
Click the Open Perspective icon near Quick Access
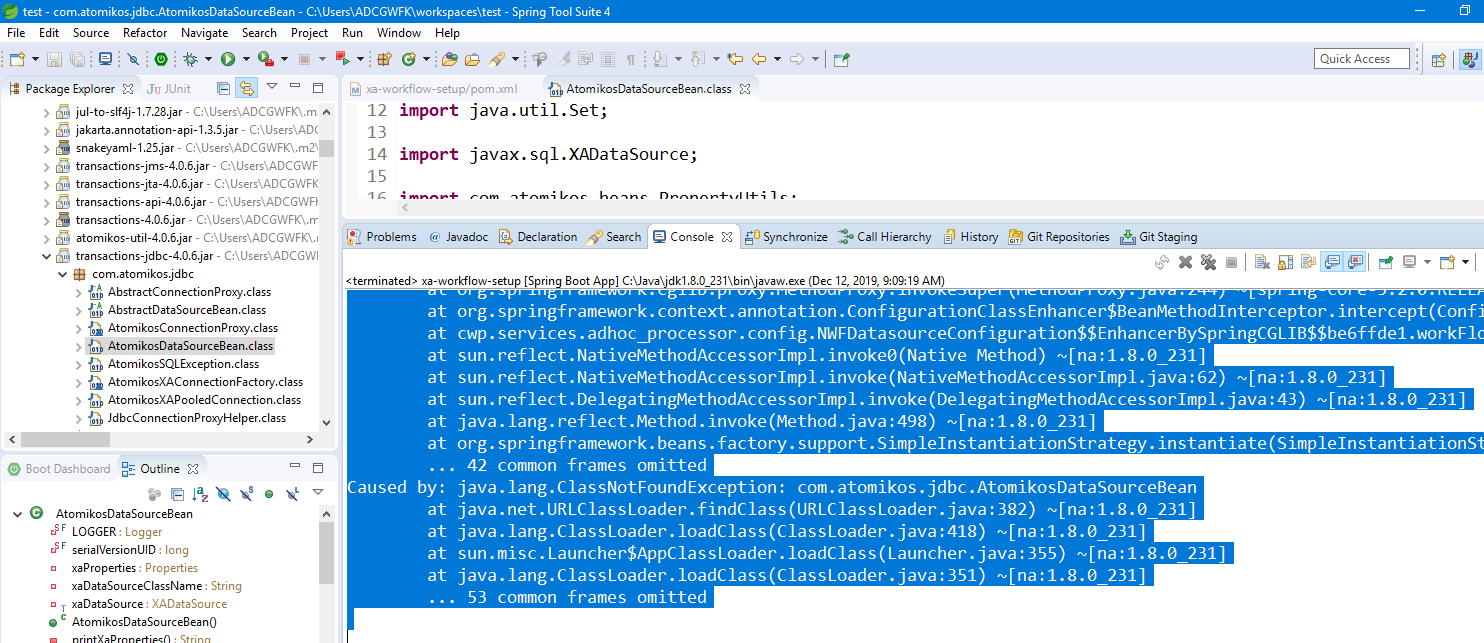tap(1439, 59)
